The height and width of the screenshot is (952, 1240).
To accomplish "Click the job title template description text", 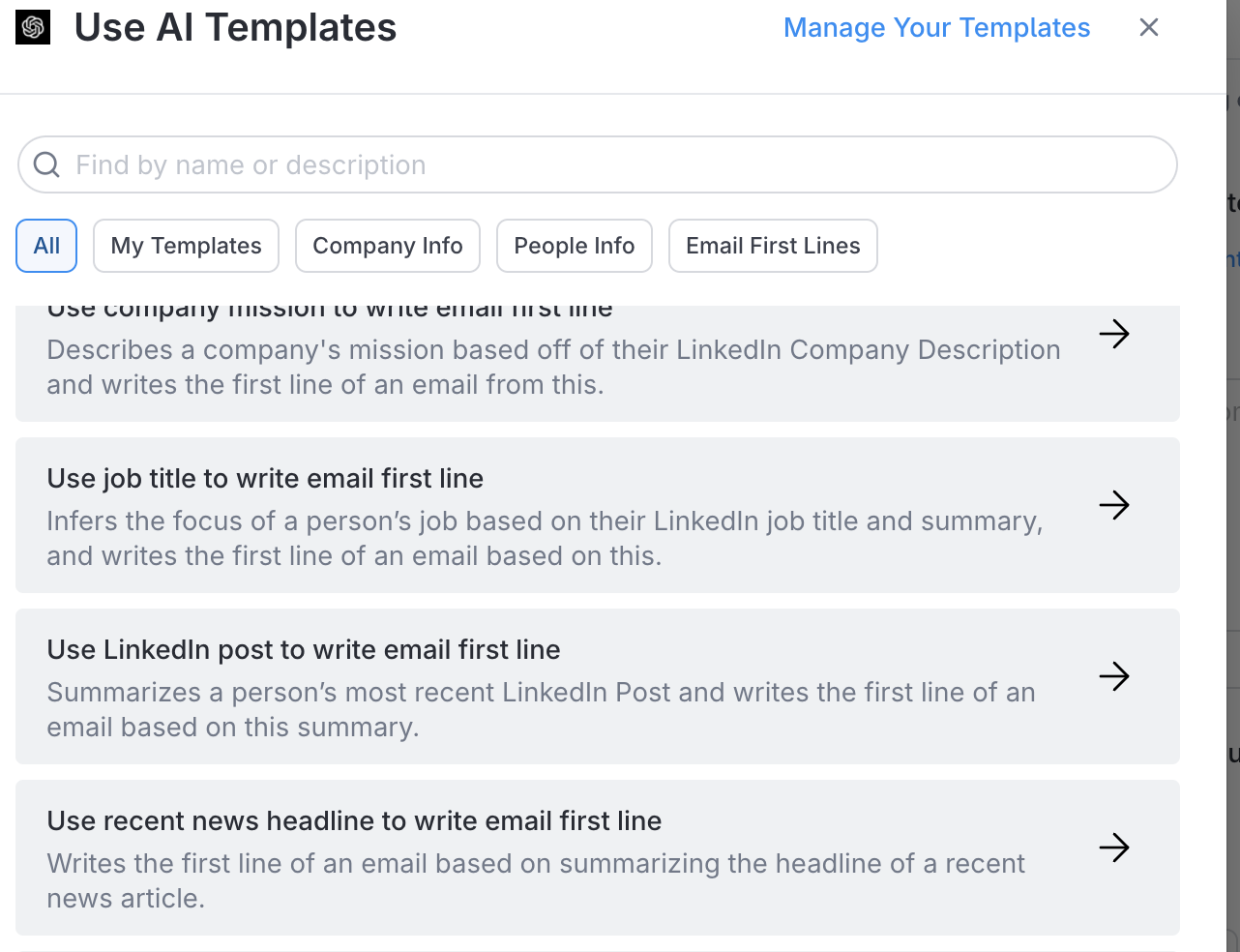I will click(x=545, y=539).
